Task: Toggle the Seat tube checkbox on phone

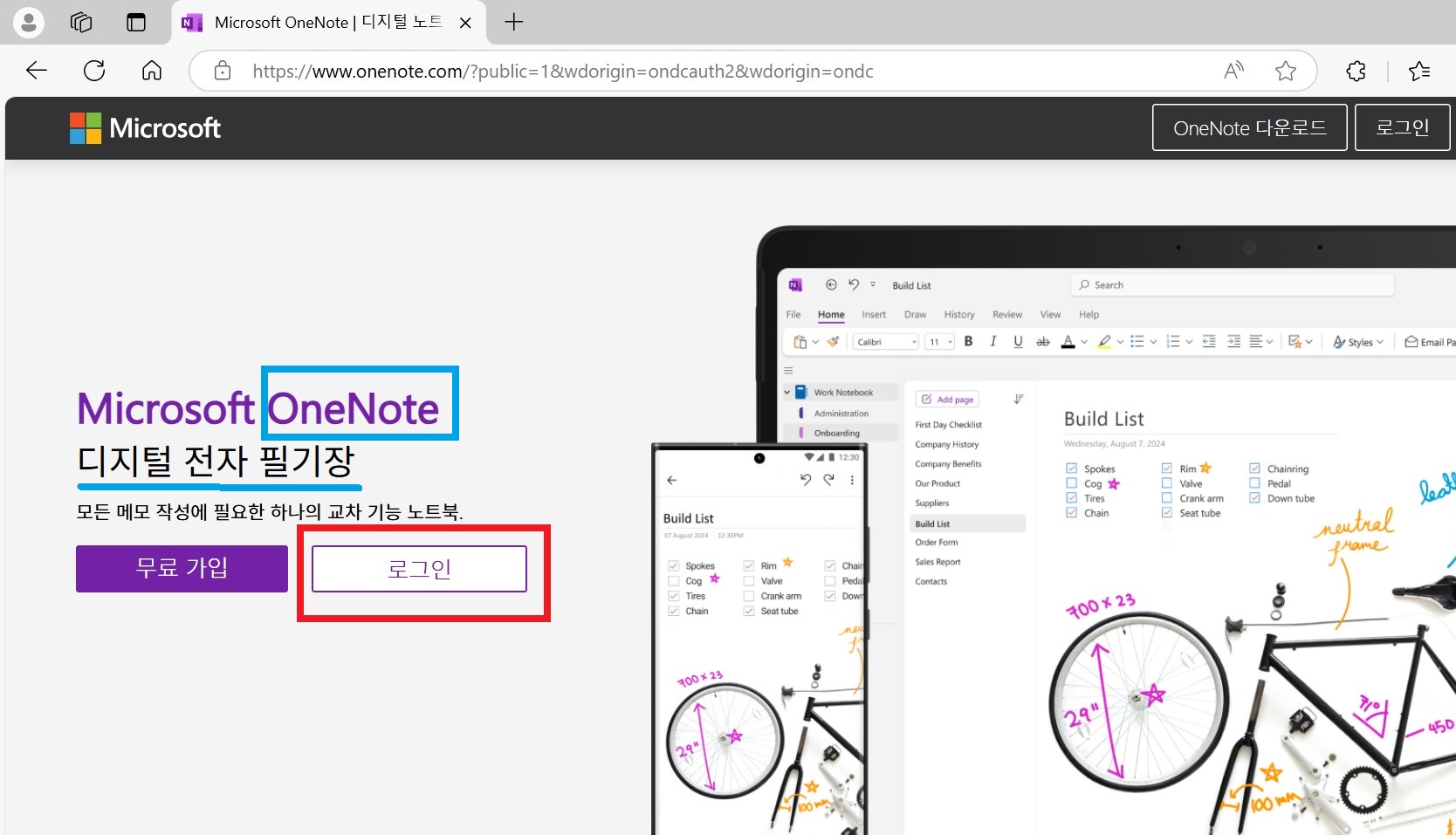Action: pyautogui.click(x=749, y=611)
